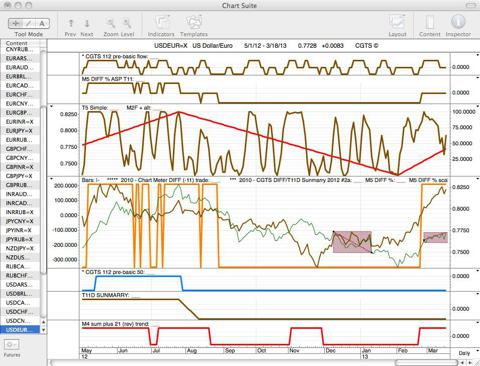Select USDEUR symbol in content list
The image size is (480, 366).
click(20, 330)
